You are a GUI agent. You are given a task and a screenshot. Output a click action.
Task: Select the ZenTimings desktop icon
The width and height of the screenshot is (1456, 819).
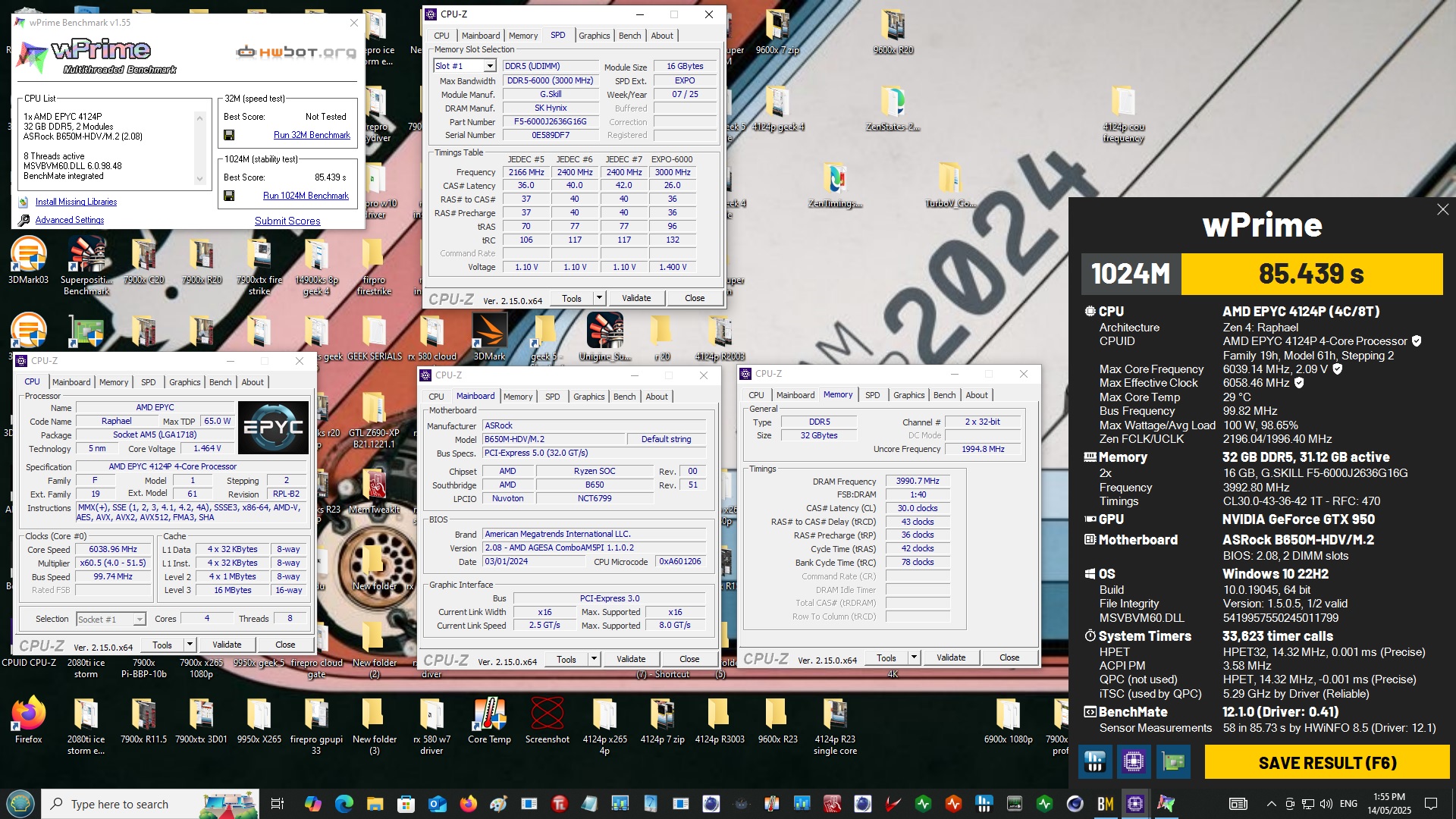[x=835, y=186]
